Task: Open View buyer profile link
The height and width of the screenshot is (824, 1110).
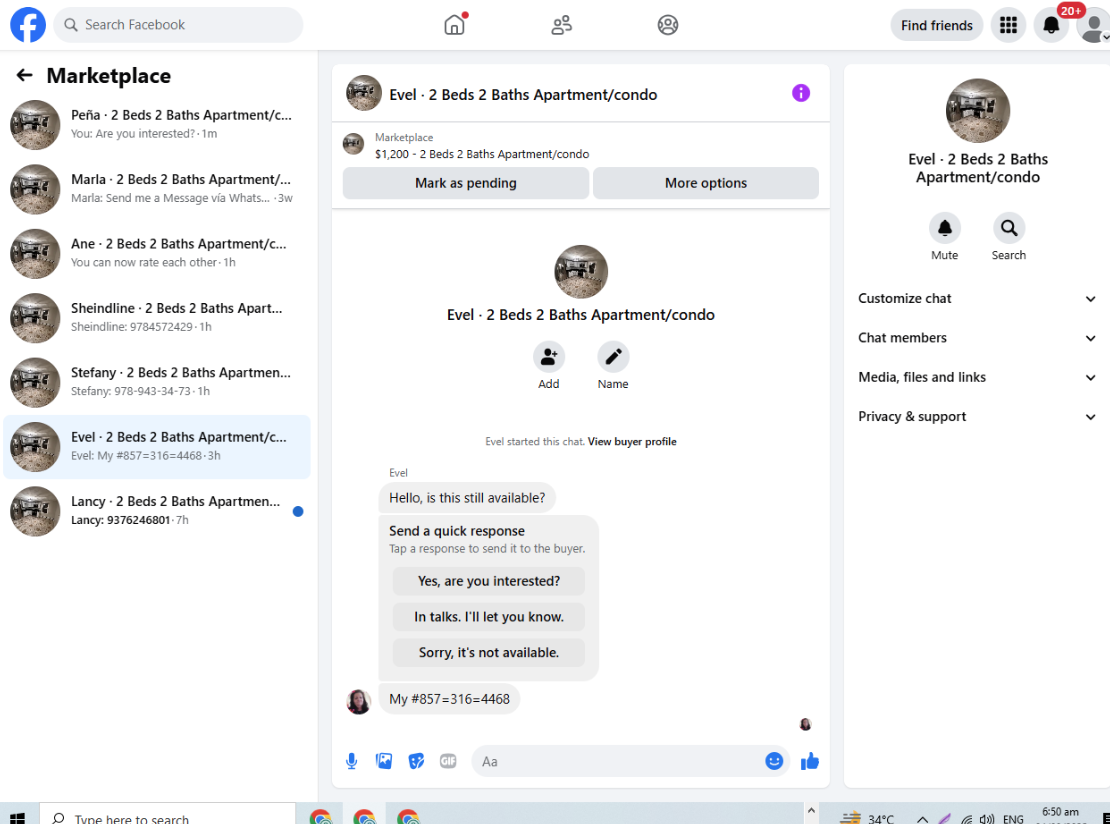Action: (631, 442)
